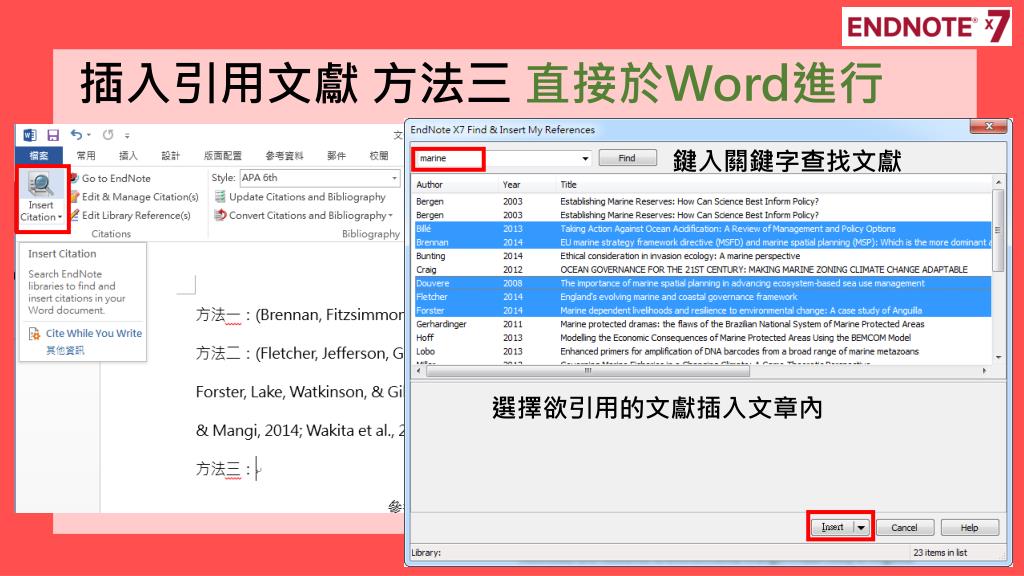
Task: Select the Douvere 2008 reference row
Action: (x=703, y=283)
